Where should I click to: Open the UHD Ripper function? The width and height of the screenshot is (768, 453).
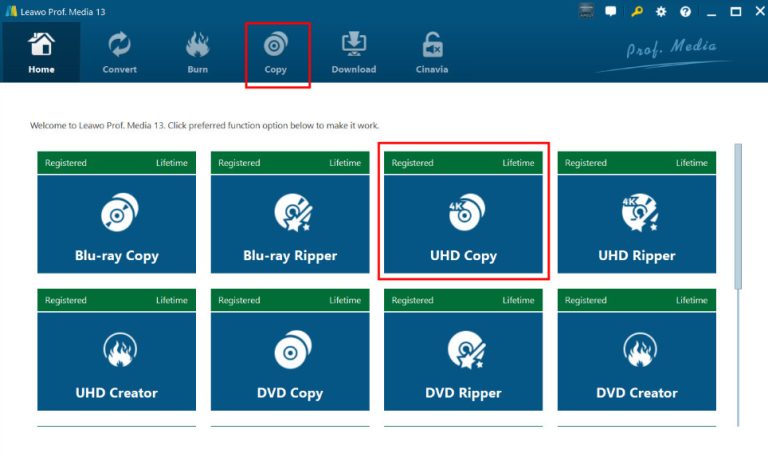[x=637, y=223]
